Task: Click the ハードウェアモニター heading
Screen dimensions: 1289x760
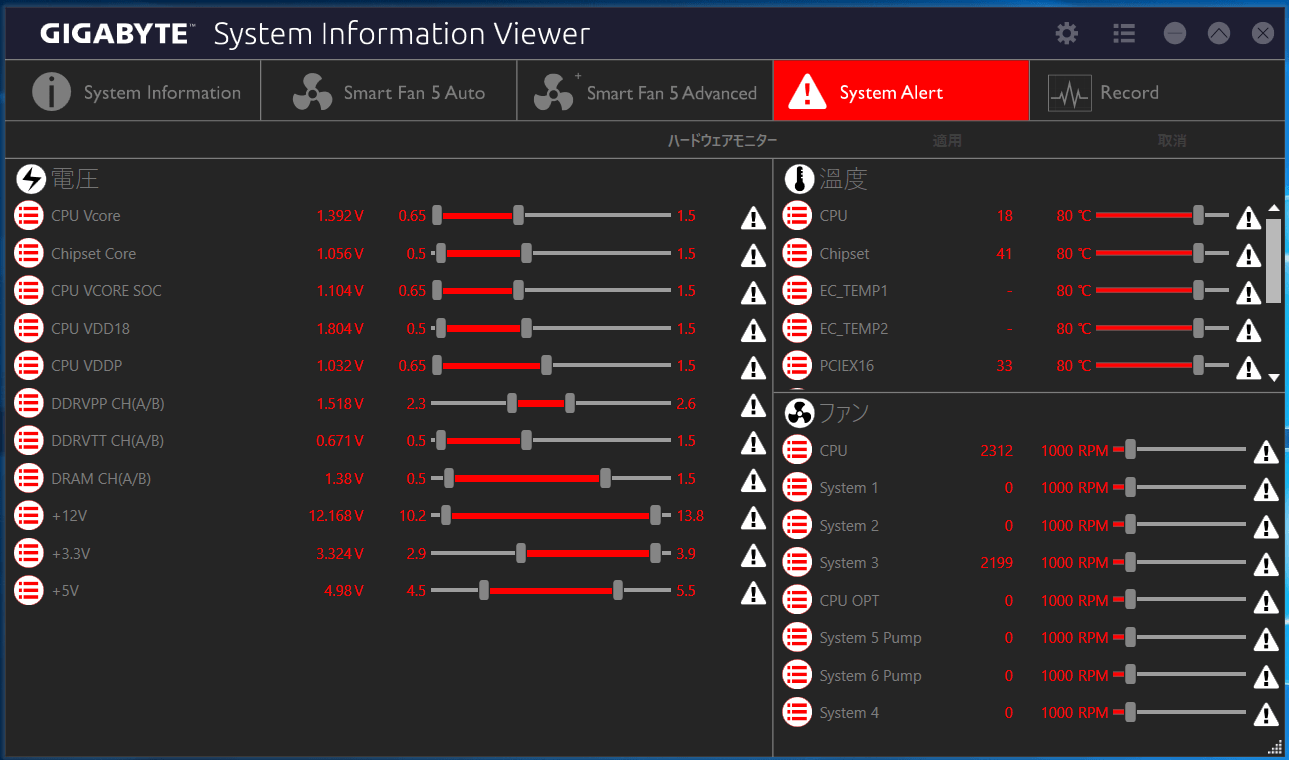Action: (x=722, y=141)
